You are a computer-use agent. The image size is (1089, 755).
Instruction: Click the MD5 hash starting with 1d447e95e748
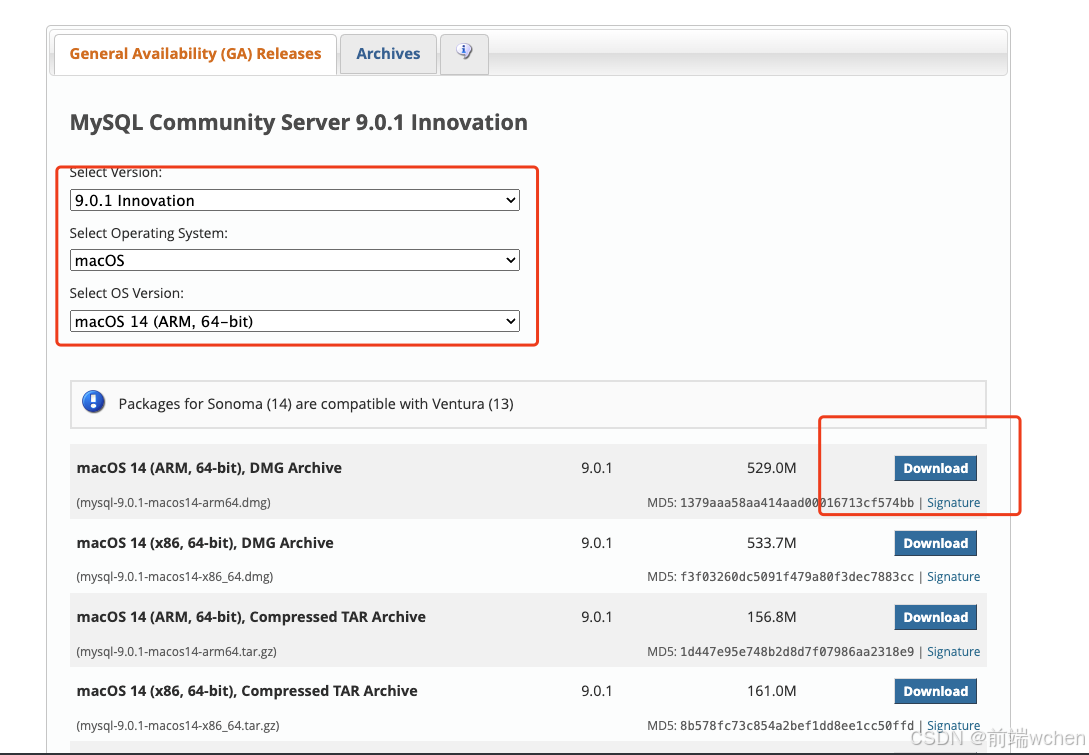click(797, 652)
